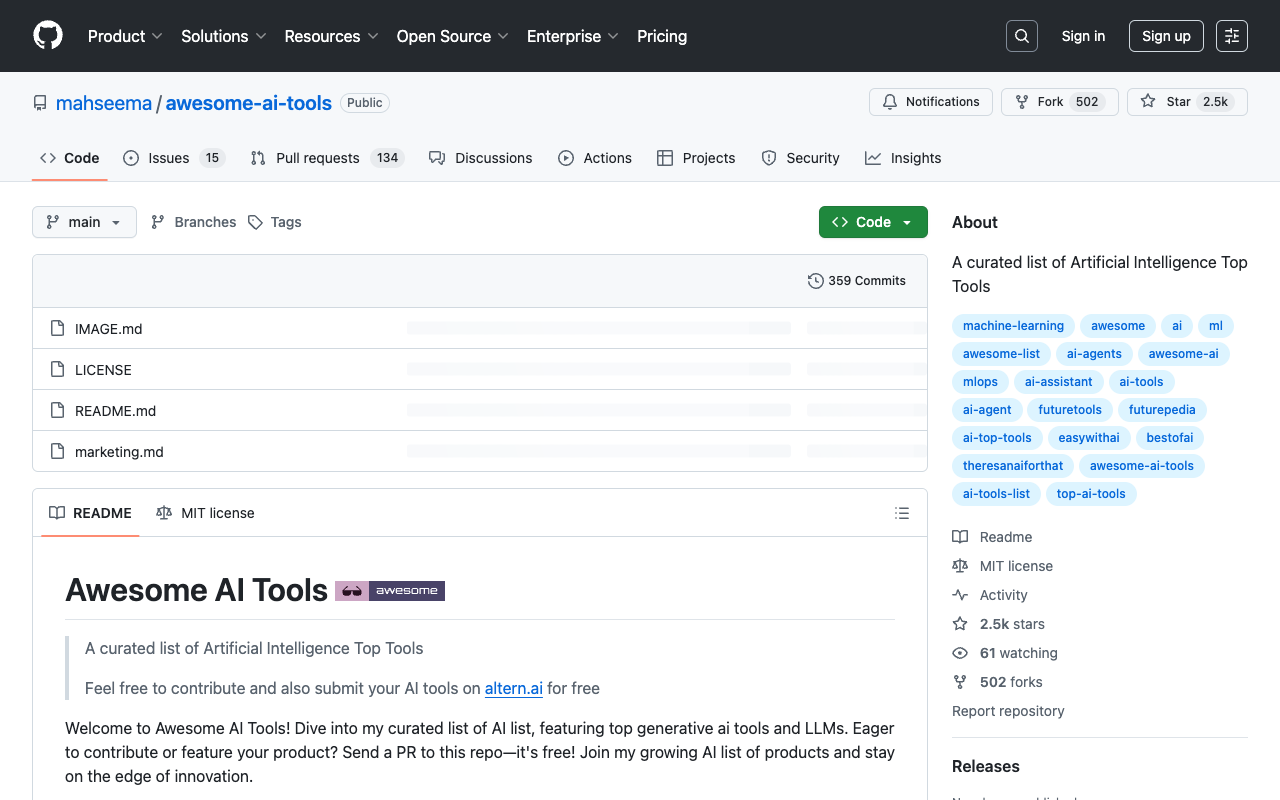Open the IMAGE.md file
Screen dimensions: 1280x800
click(108, 329)
